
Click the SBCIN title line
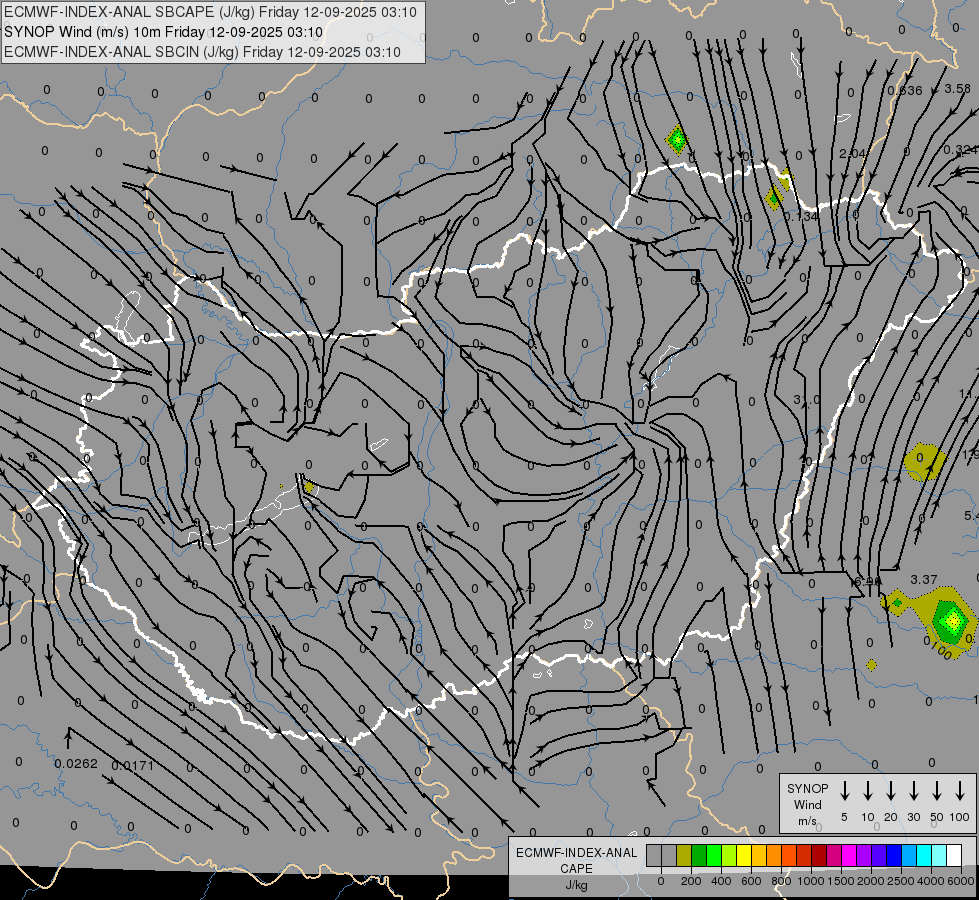pyautogui.click(x=202, y=52)
